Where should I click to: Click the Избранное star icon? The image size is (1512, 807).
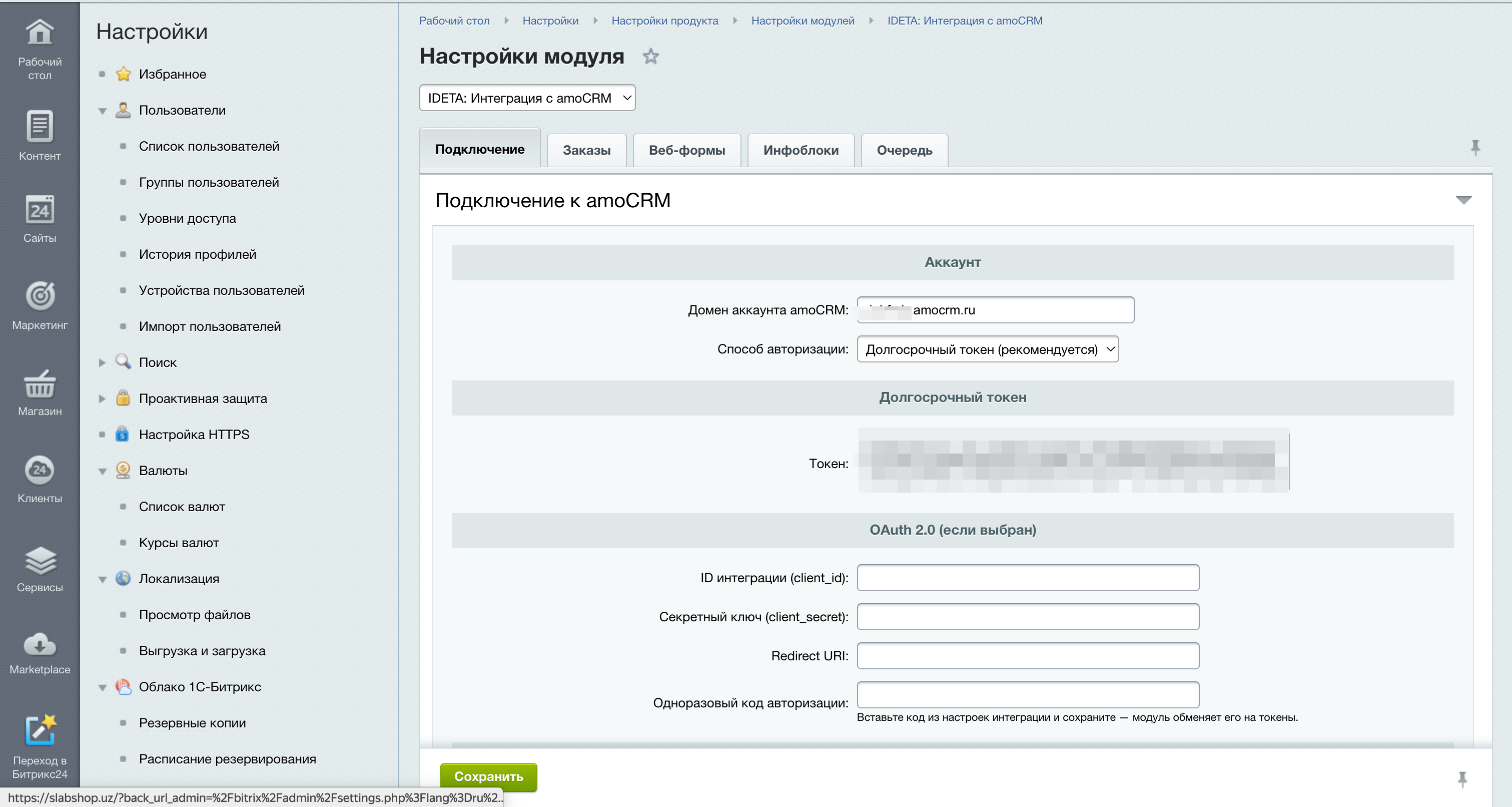click(123, 74)
